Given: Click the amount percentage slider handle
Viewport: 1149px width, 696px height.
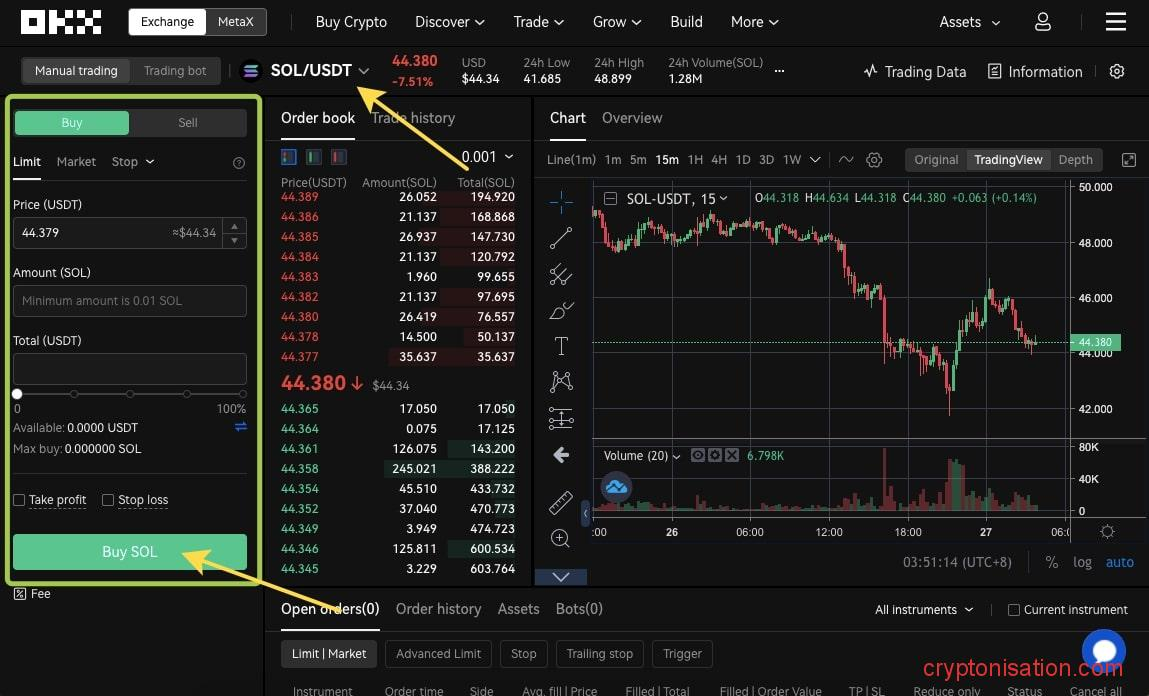Looking at the screenshot, I should [x=17, y=394].
